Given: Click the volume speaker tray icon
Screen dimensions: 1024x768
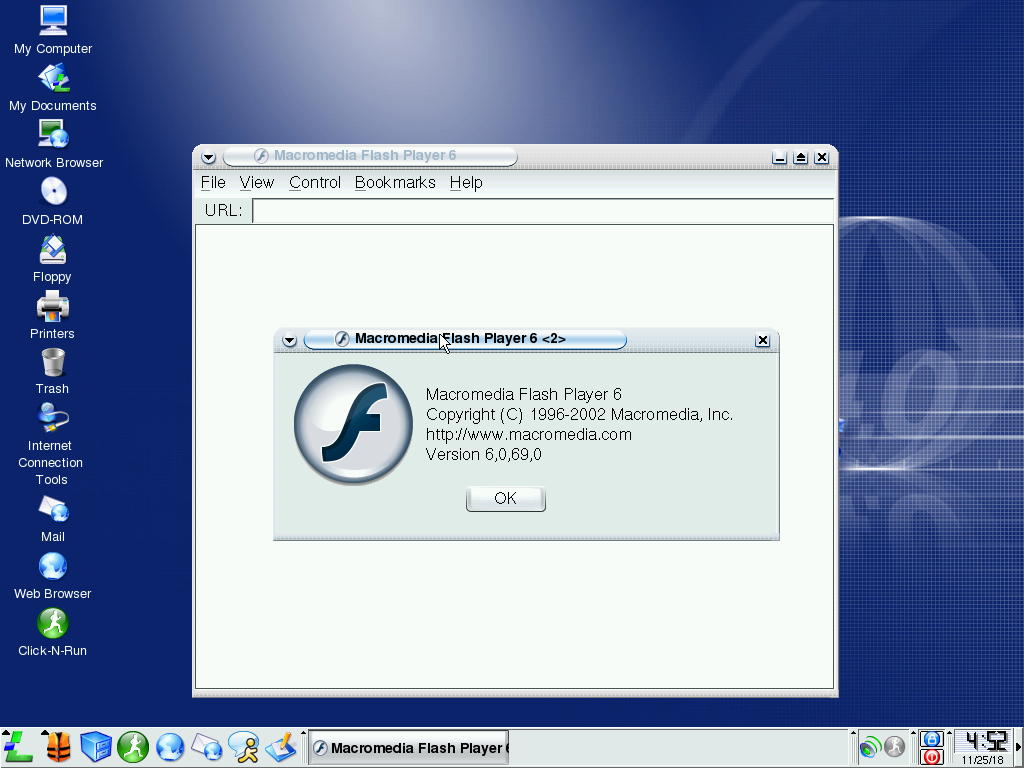Looking at the screenshot, I should pos(871,746).
